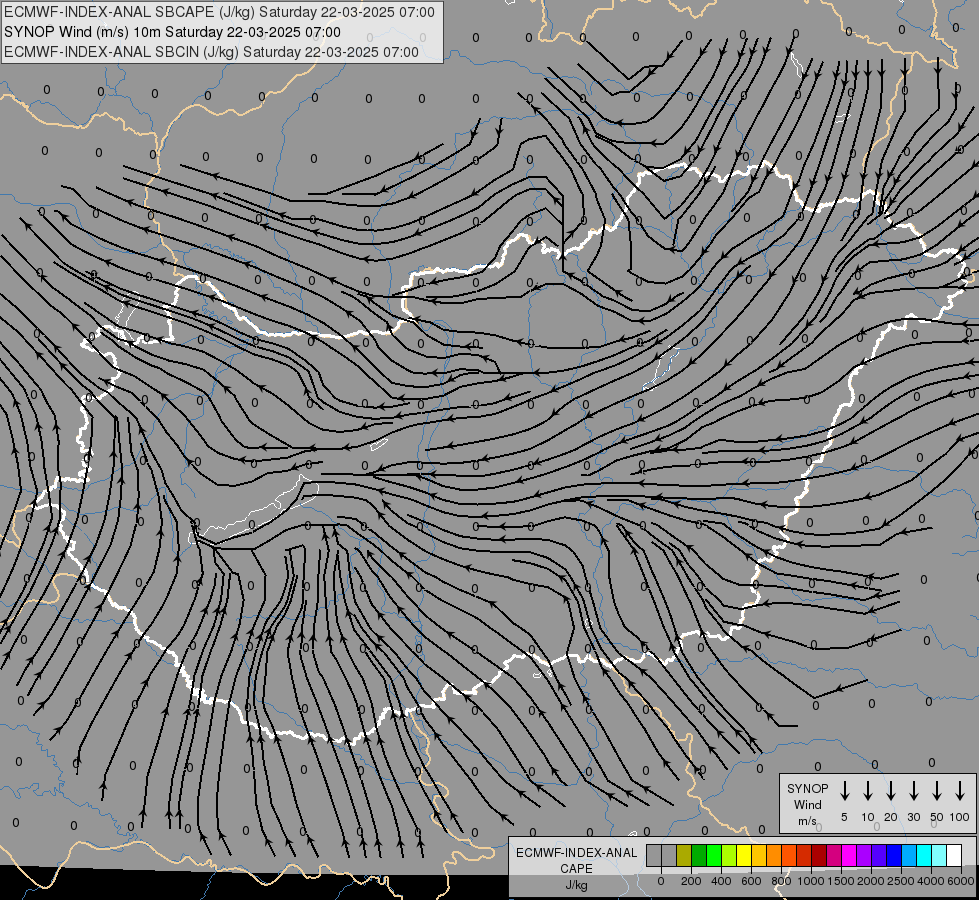Screen dimensions: 979x900
Task: Click the 'm/s' unit in wind legend
Action: click(x=807, y=821)
